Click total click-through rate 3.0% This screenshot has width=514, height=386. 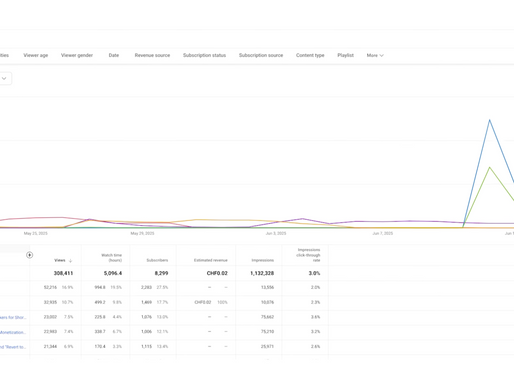click(314, 273)
